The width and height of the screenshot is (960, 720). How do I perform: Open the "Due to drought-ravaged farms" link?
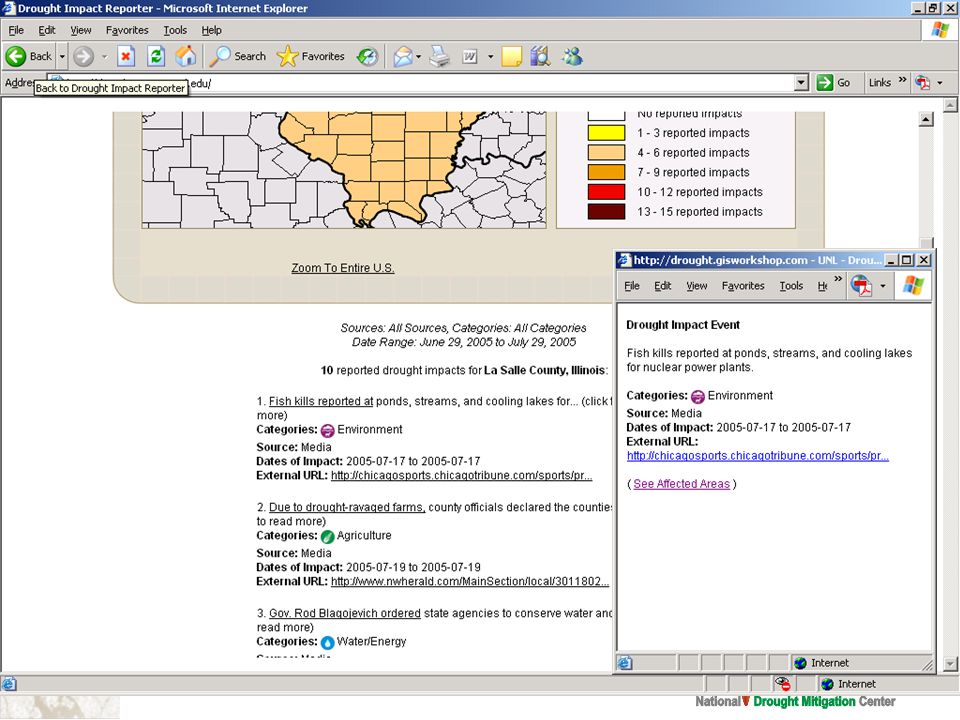[347, 508]
